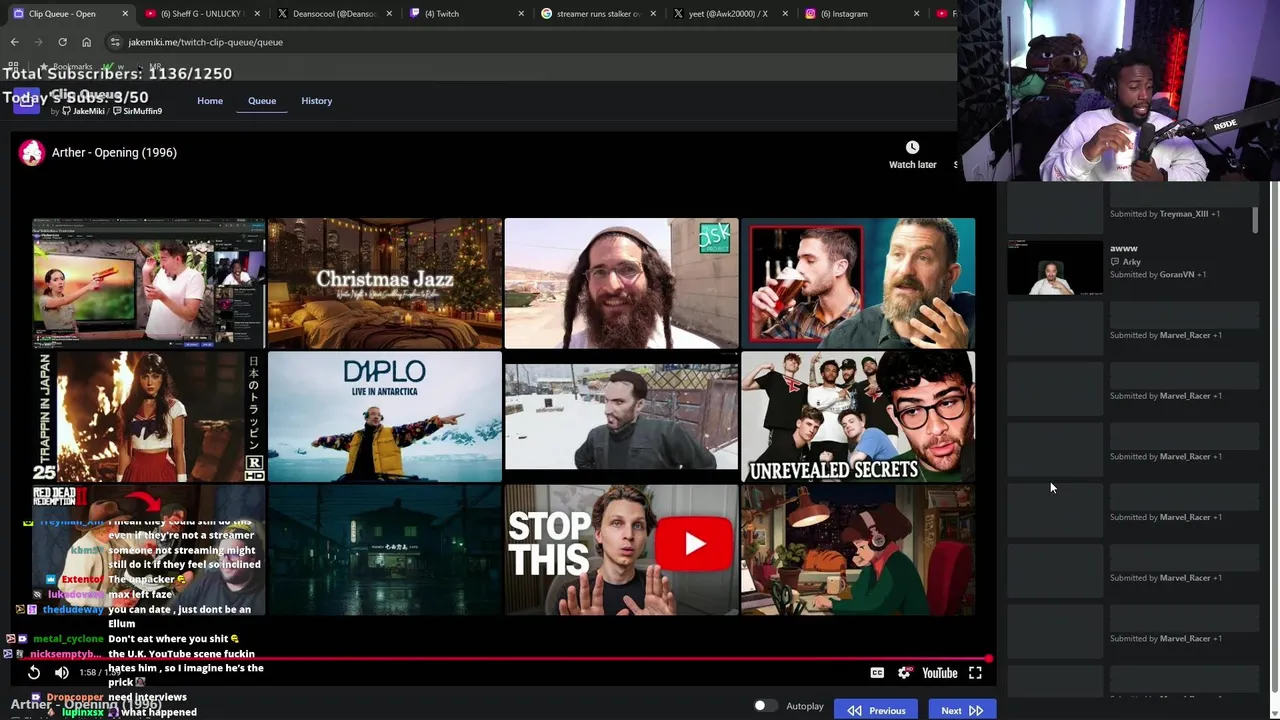The width and height of the screenshot is (1280, 720).
Task: Click the Next clip button
Action: click(x=961, y=710)
